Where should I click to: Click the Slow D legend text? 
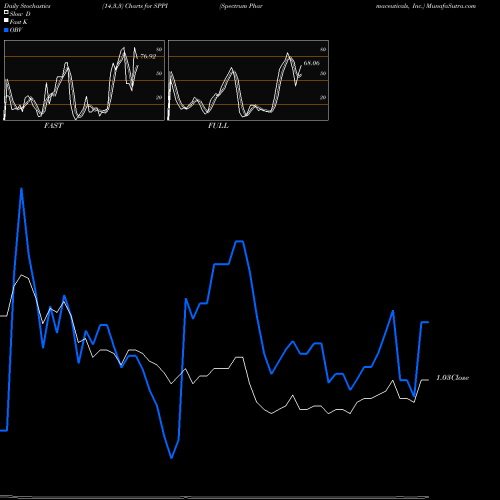click(x=20, y=14)
